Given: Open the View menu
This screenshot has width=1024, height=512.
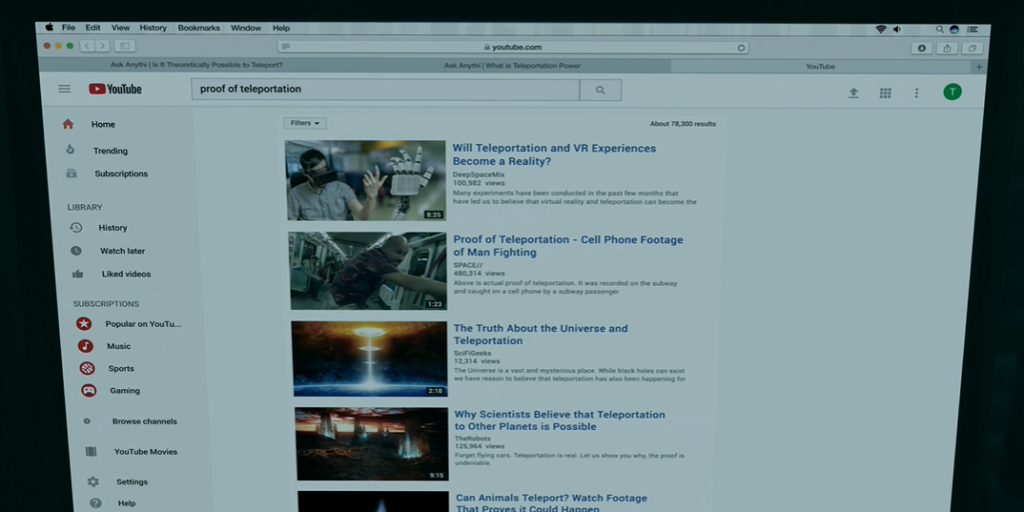Looking at the screenshot, I should pos(120,28).
